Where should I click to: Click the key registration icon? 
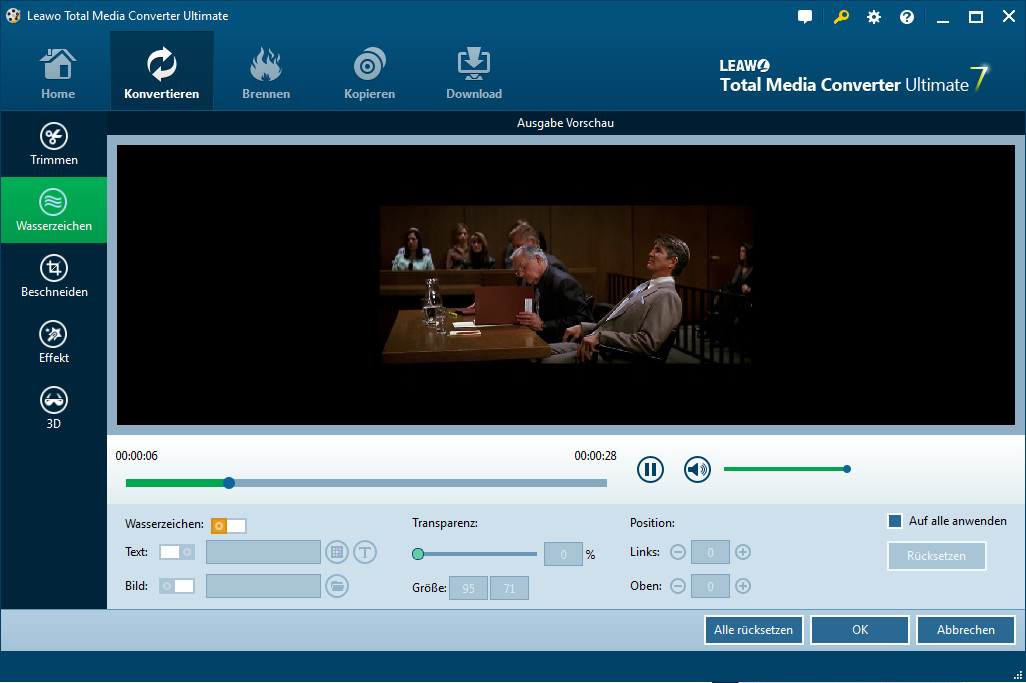841,17
